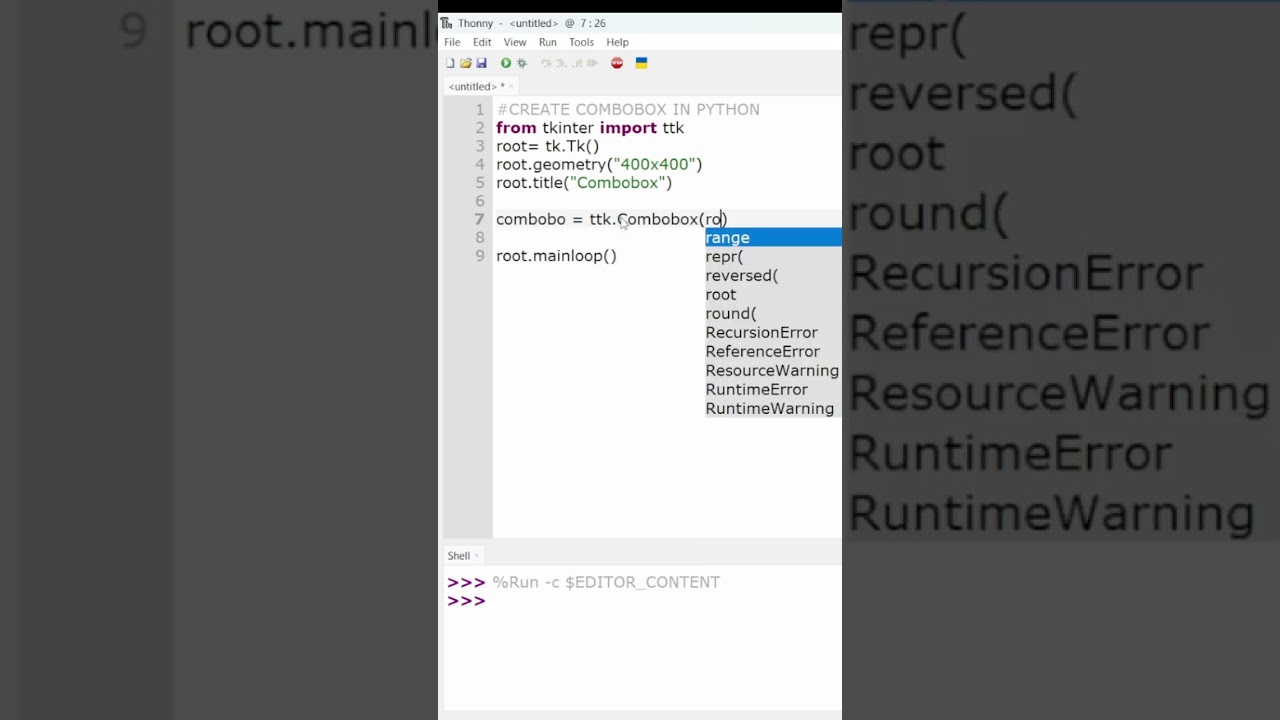Close the <untitled> editor tab
Screen dimensions: 1280x720
[510, 86]
